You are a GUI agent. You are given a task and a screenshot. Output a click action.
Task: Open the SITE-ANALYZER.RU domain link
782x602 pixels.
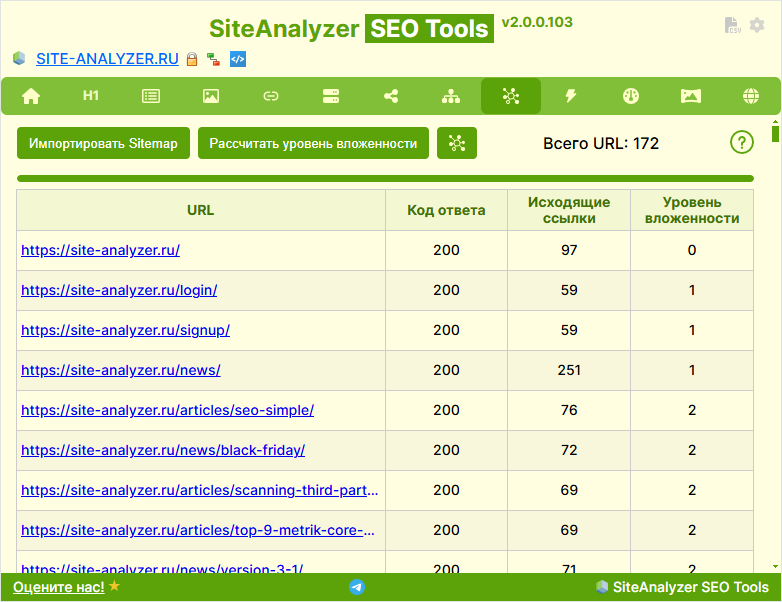coord(107,59)
